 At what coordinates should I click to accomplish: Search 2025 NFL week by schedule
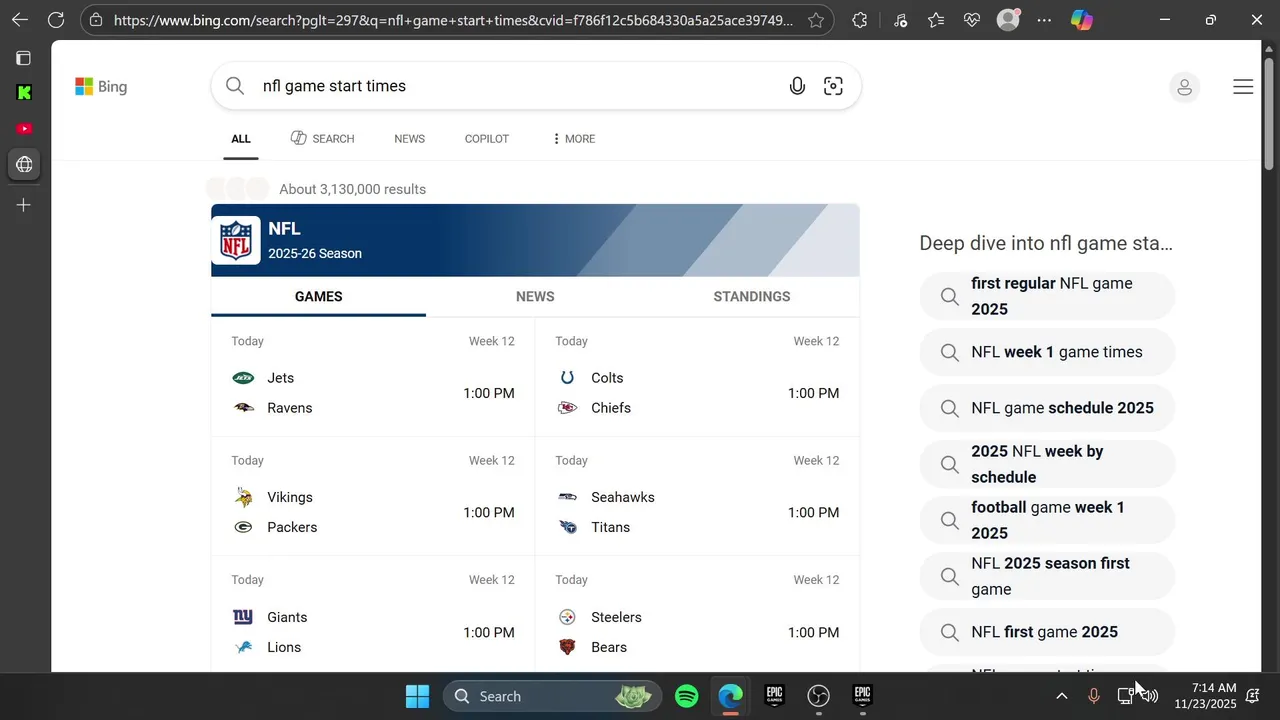point(1047,464)
